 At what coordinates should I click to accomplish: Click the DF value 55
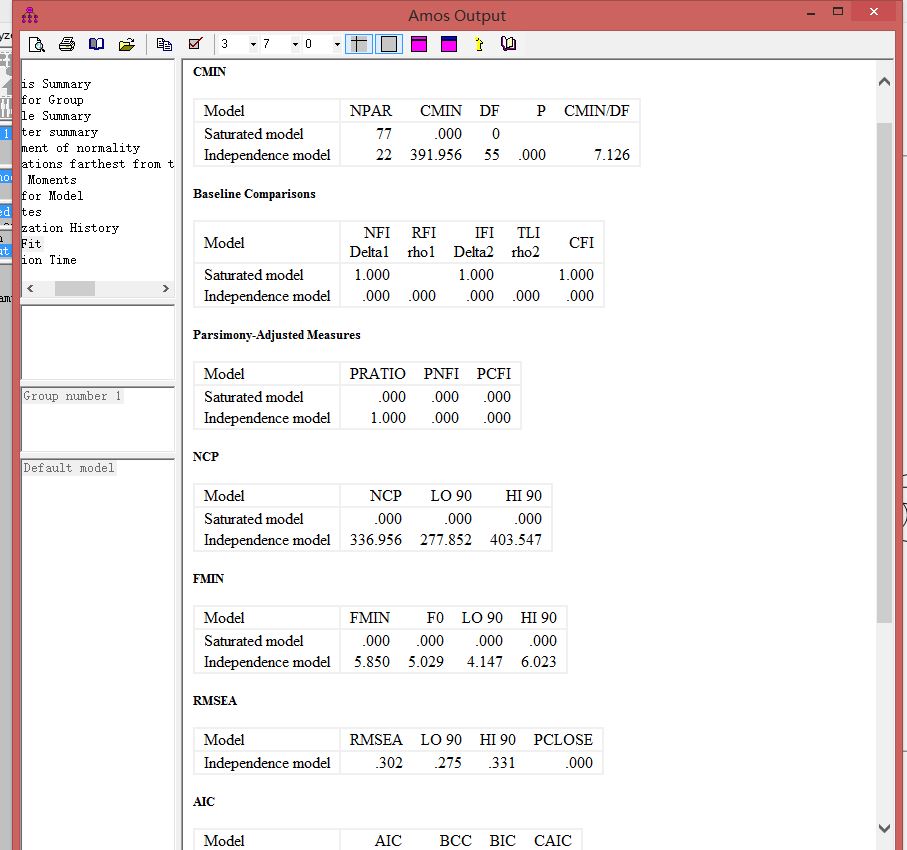[491, 154]
